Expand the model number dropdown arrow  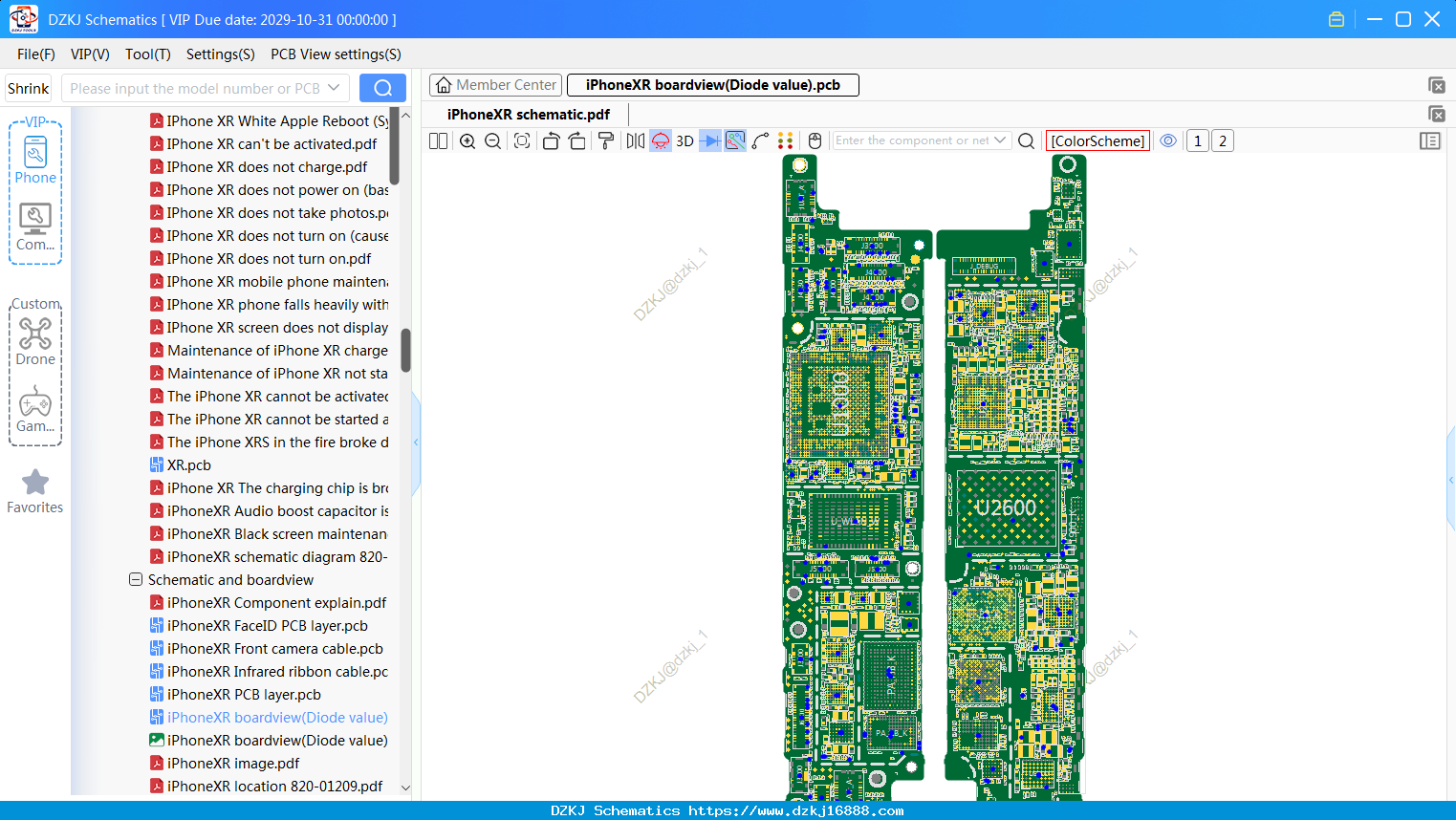[334, 88]
